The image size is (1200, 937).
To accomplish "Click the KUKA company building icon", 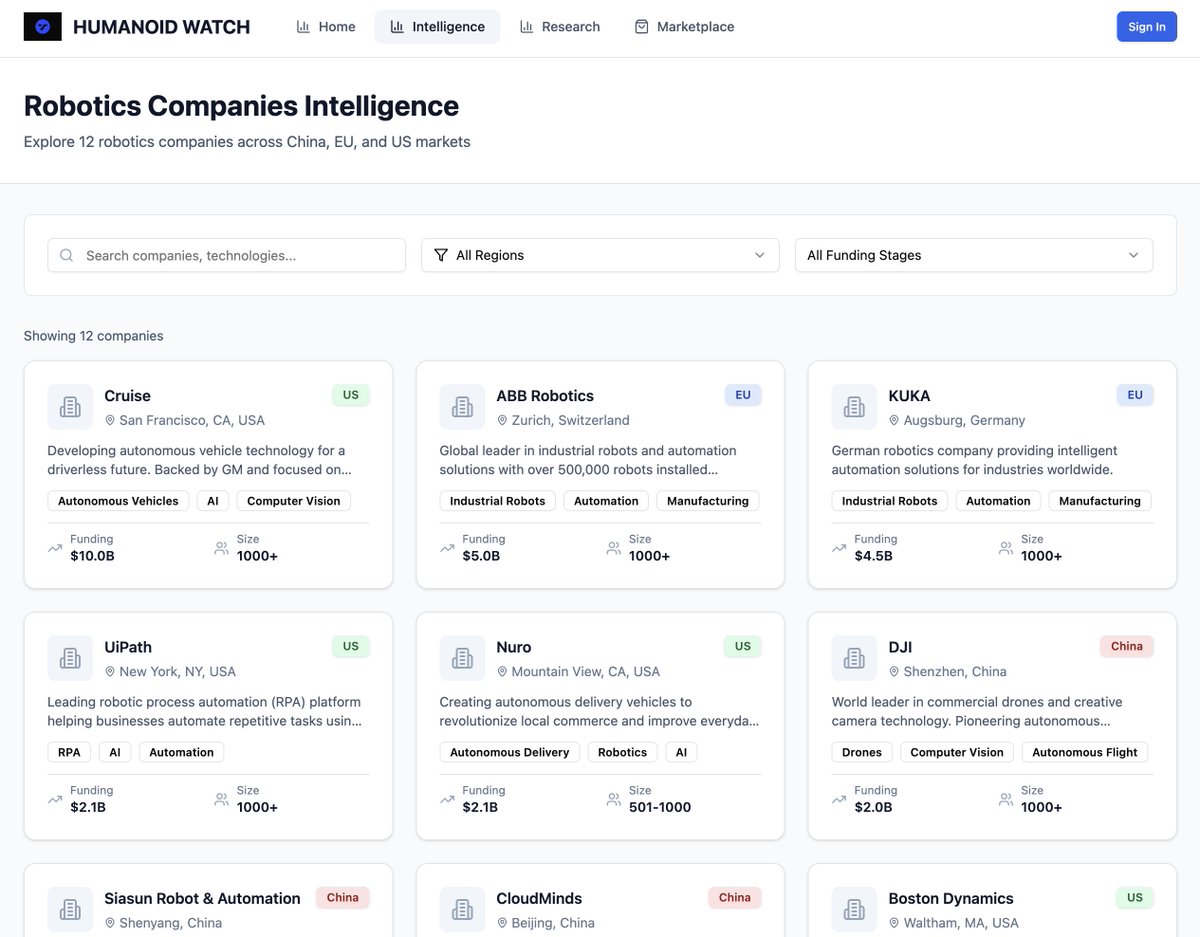I will point(854,407).
